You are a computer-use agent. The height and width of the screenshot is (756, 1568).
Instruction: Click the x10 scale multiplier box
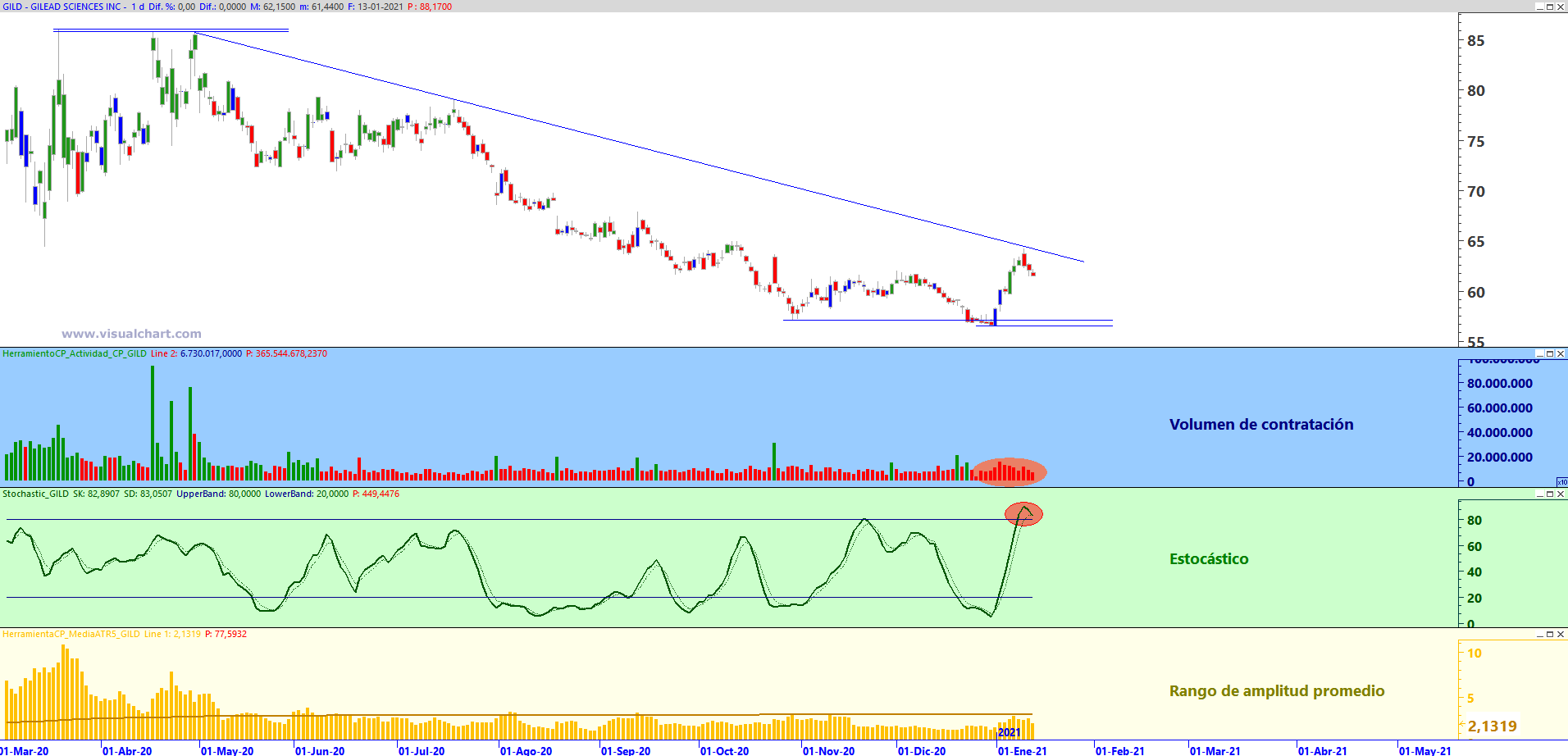click(x=1561, y=482)
